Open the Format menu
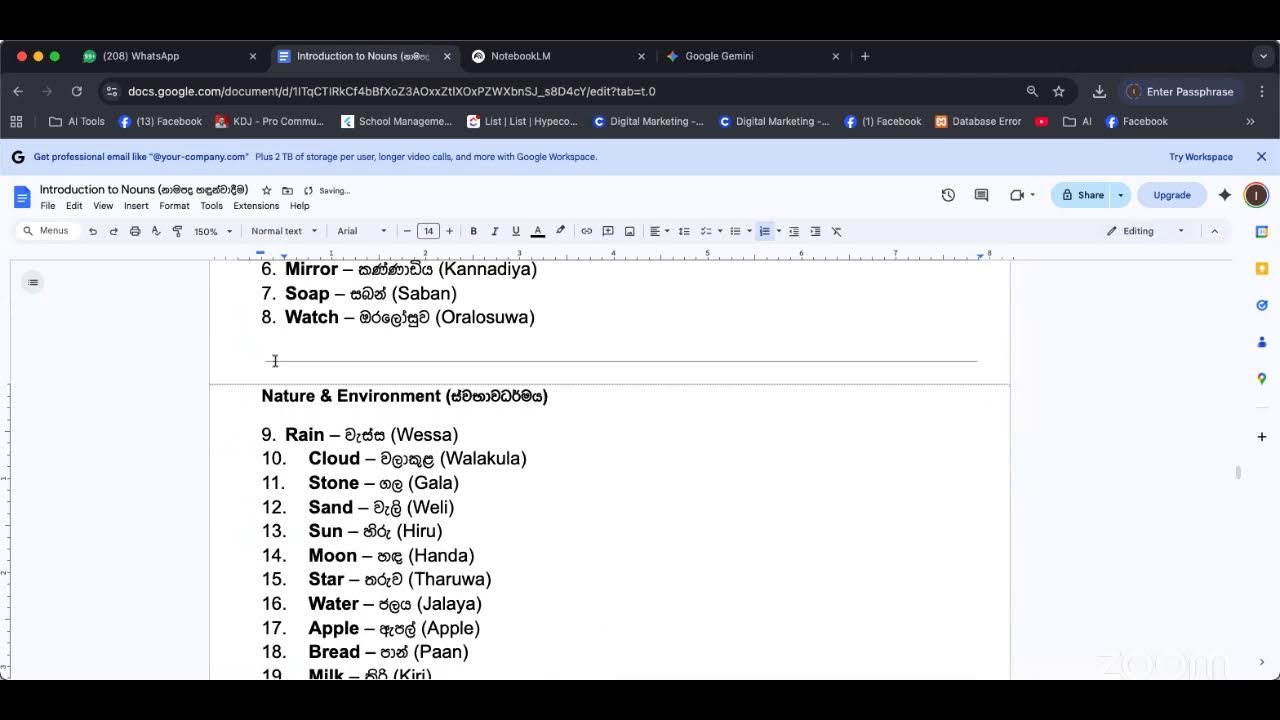This screenshot has width=1280, height=720. point(174,206)
